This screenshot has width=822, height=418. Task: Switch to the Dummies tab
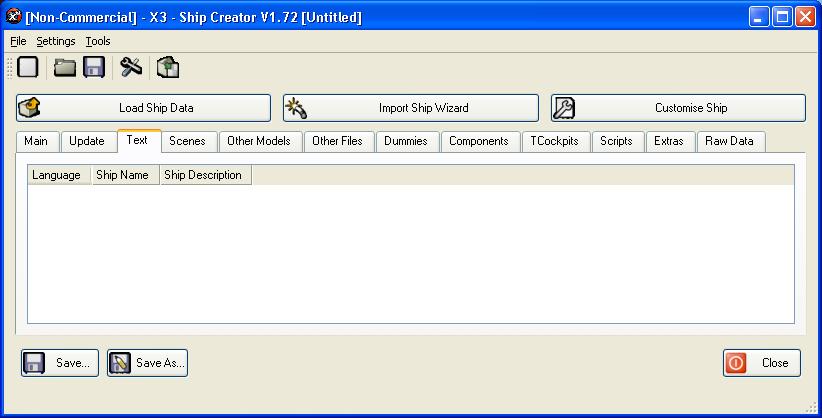click(406, 142)
